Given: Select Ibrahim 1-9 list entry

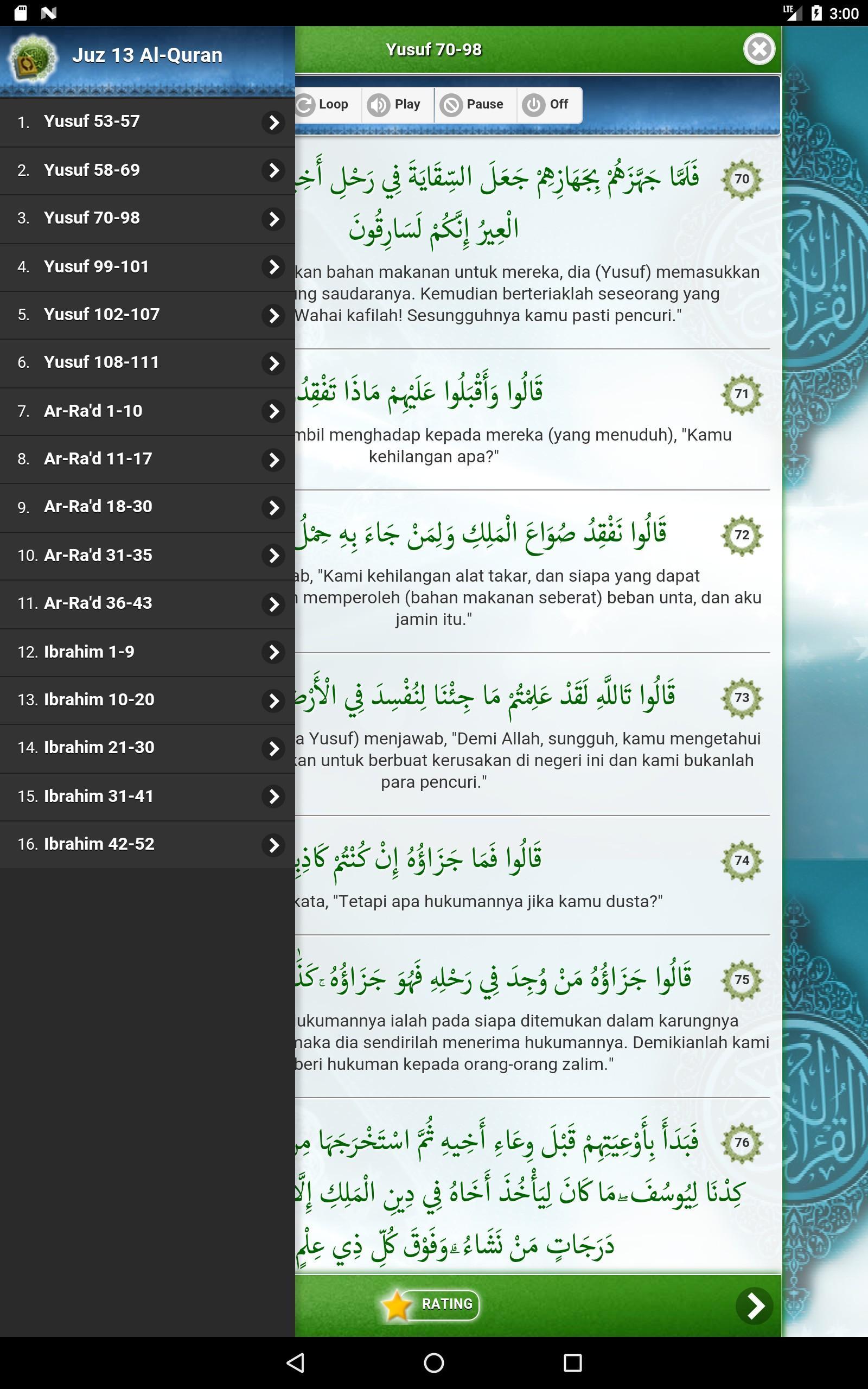Looking at the screenshot, I should (x=148, y=652).
